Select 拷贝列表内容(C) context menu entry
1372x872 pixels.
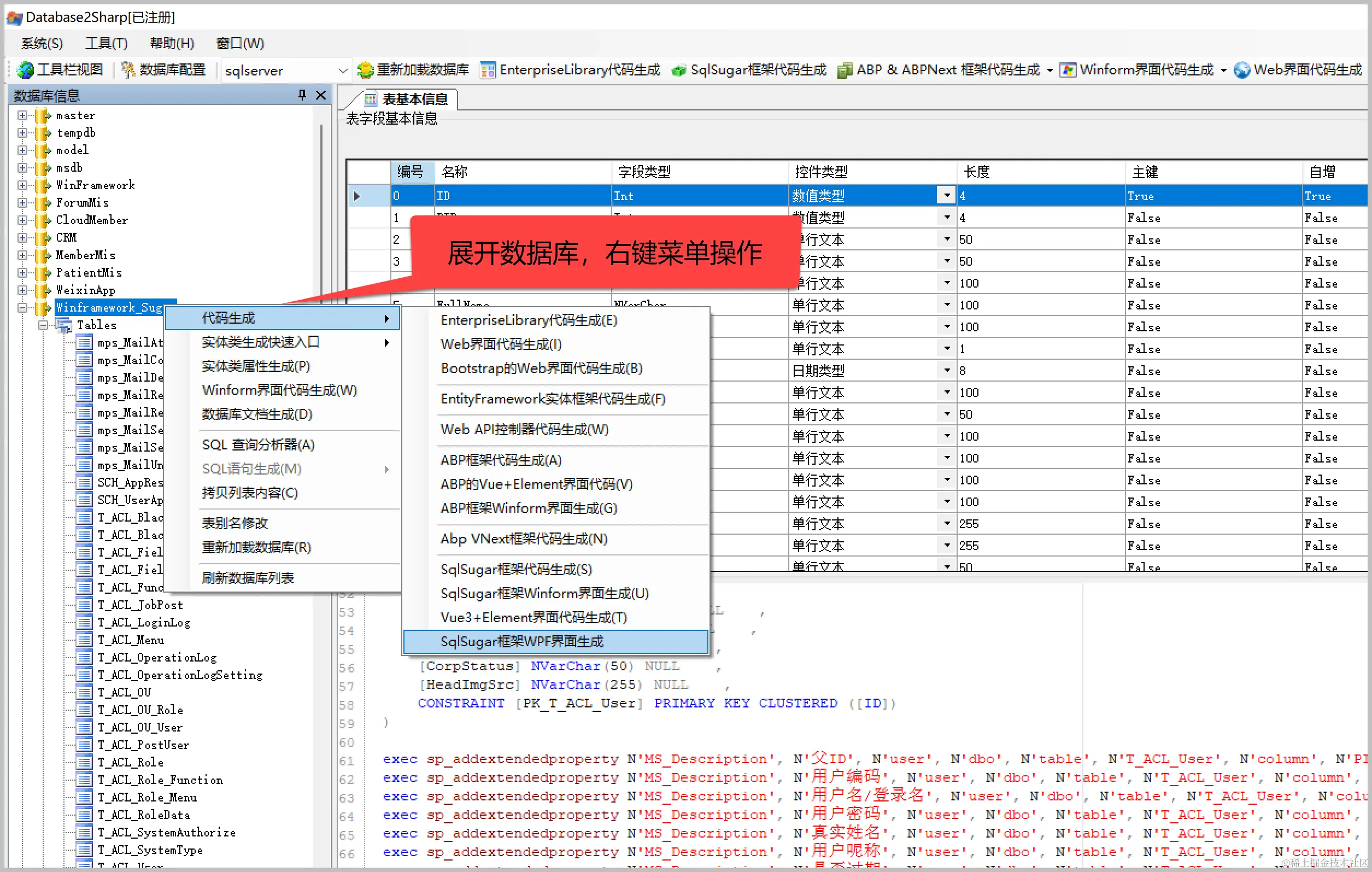click(x=283, y=493)
